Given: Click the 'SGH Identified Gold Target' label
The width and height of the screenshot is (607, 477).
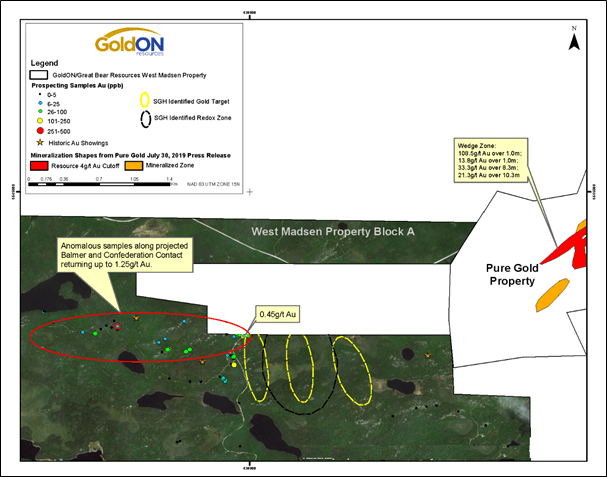Looking at the screenshot, I should click(x=191, y=101).
